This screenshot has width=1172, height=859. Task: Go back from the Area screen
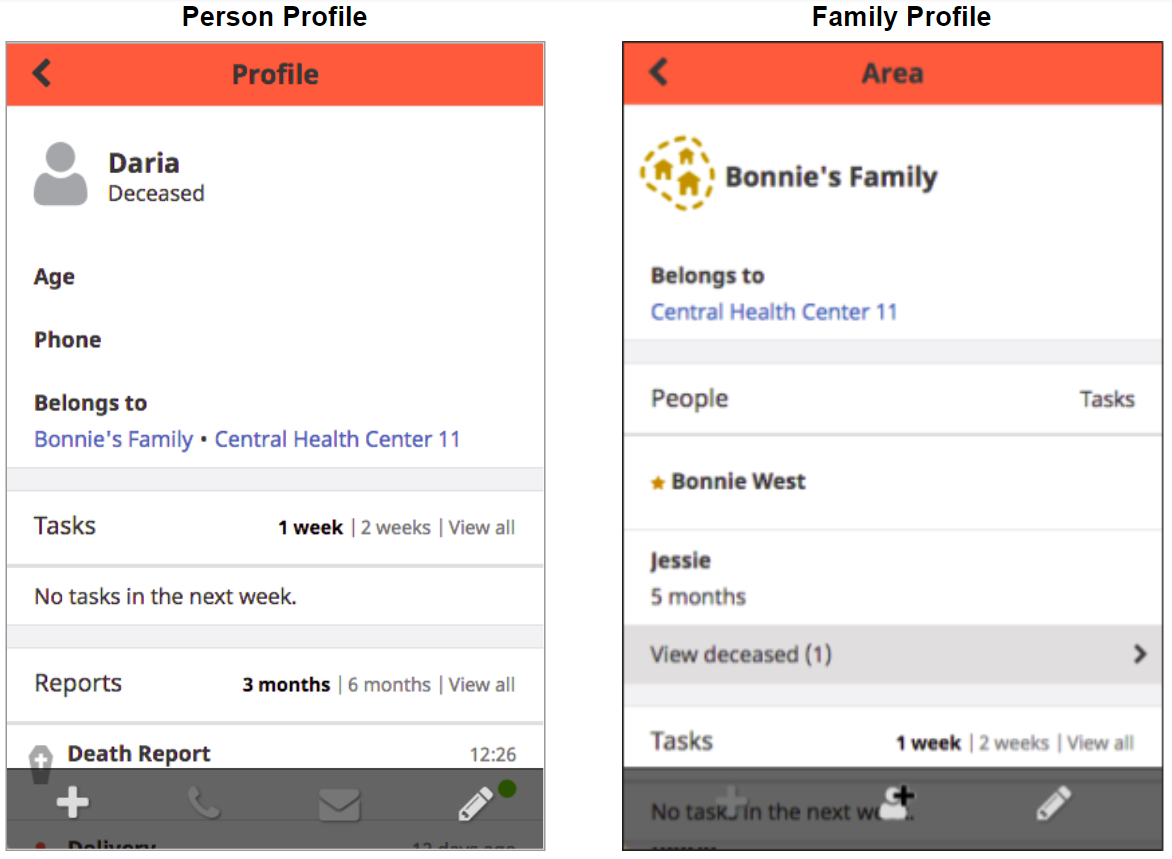click(659, 72)
